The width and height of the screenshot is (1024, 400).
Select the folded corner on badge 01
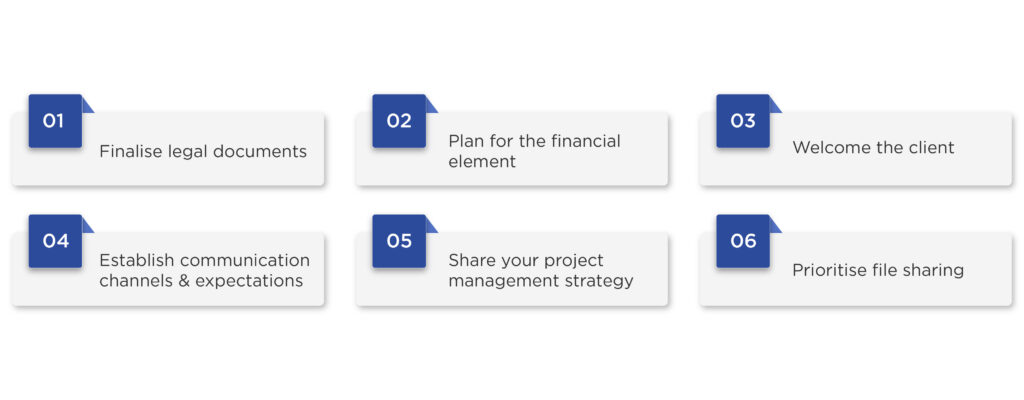pyautogui.click(x=87, y=105)
